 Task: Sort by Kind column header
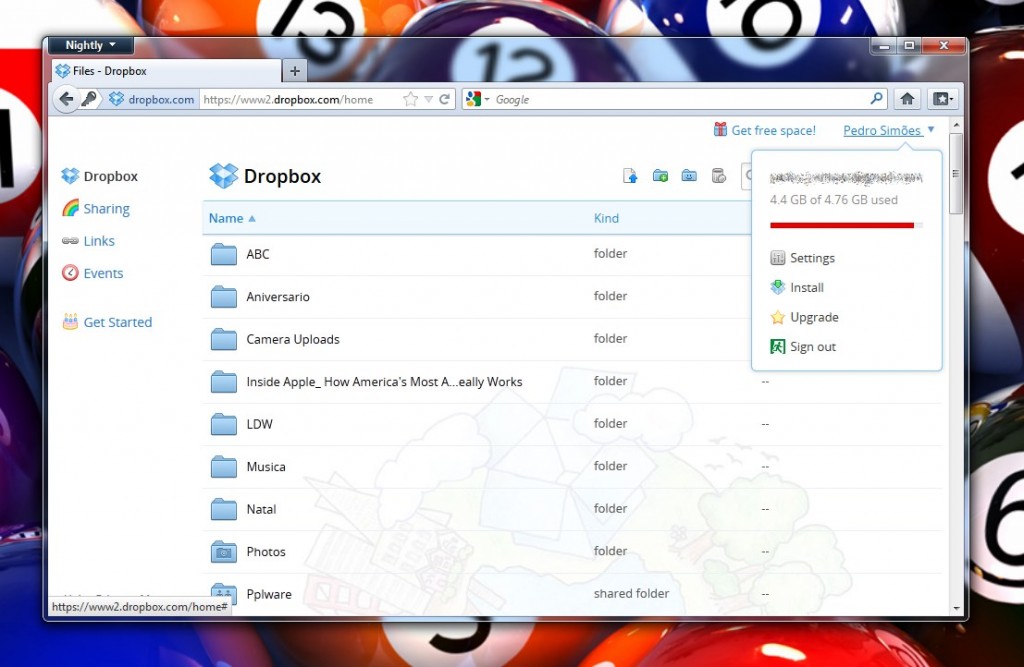coord(606,218)
